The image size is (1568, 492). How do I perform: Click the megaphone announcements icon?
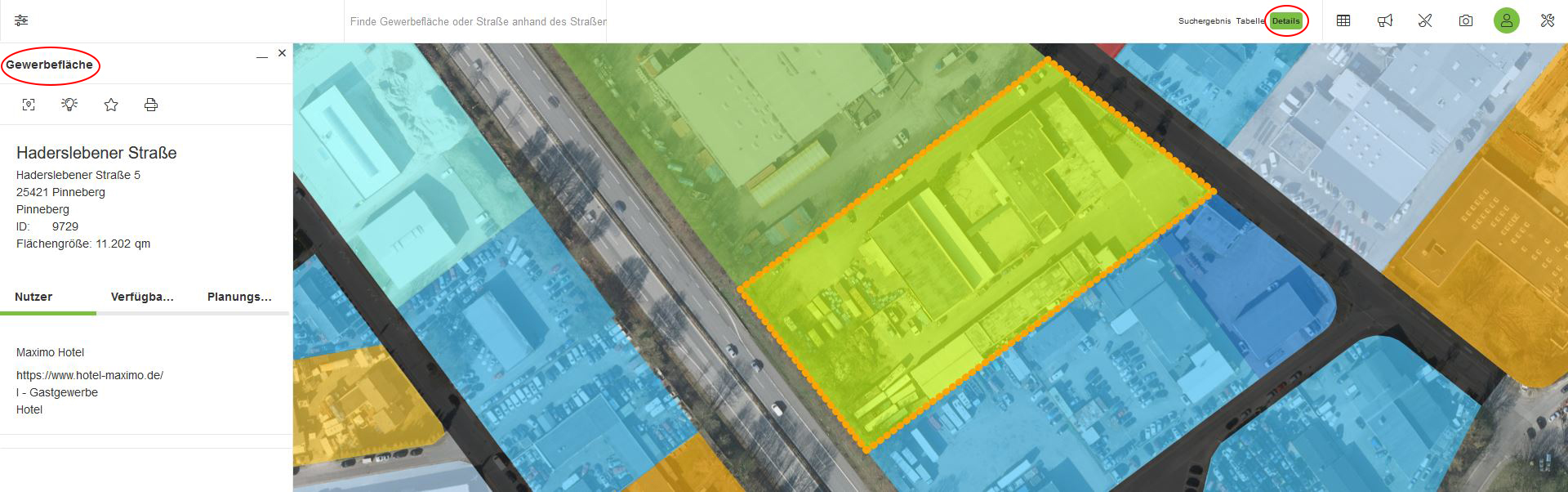pos(1385,20)
